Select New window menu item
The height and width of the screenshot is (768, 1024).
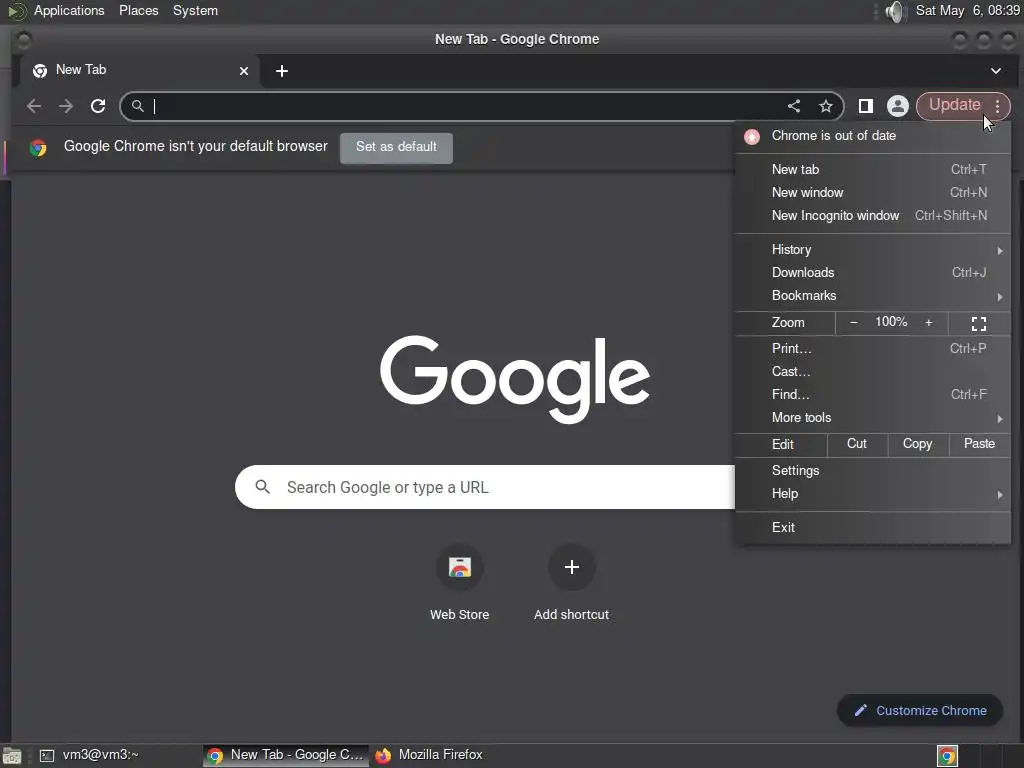(x=872, y=192)
